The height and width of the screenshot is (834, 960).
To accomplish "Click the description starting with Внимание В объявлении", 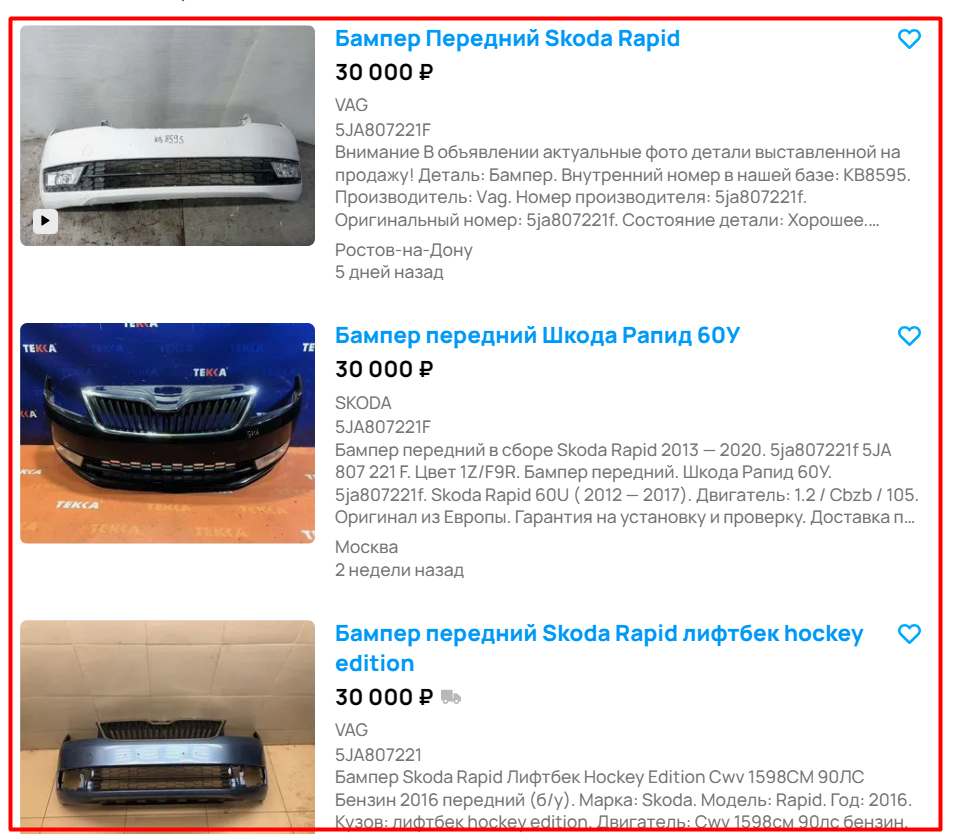I will [x=623, y=186].
